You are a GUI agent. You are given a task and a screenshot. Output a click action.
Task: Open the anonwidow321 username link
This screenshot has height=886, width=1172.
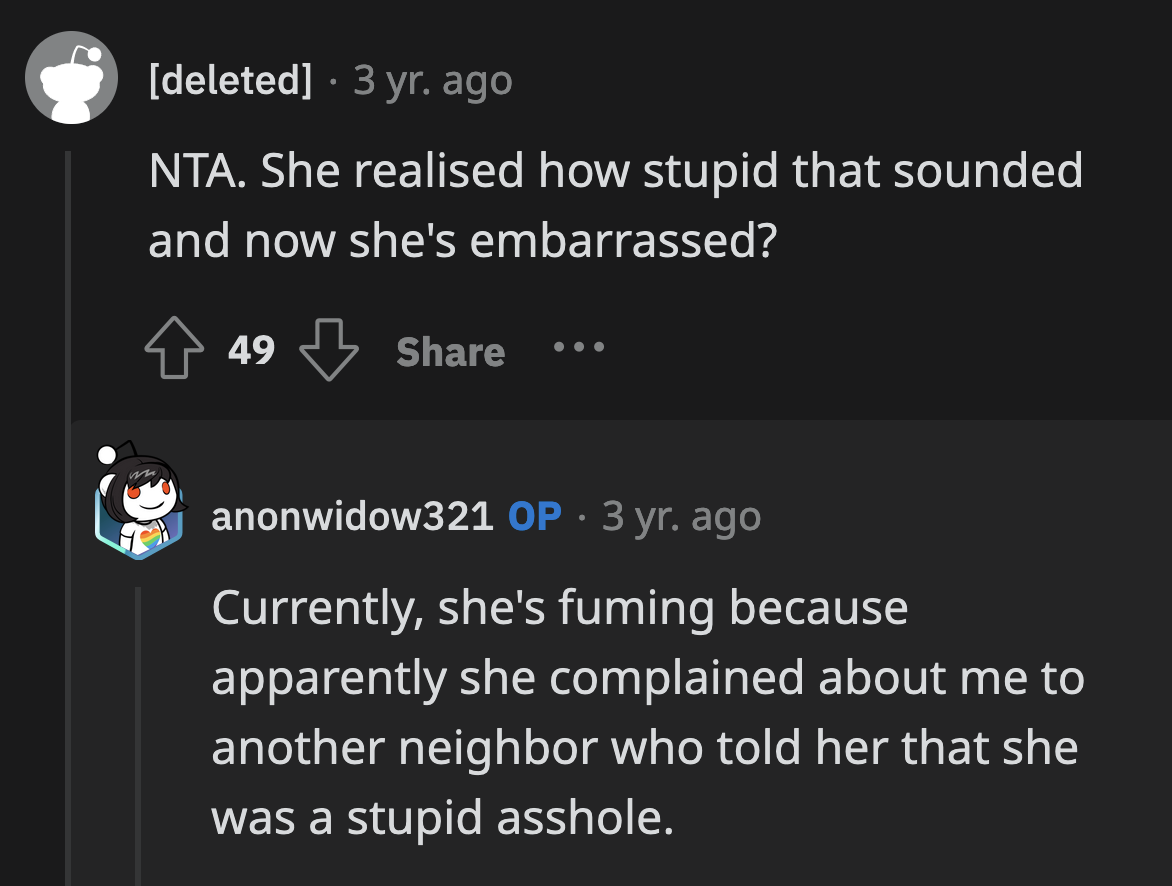[352, 516]
